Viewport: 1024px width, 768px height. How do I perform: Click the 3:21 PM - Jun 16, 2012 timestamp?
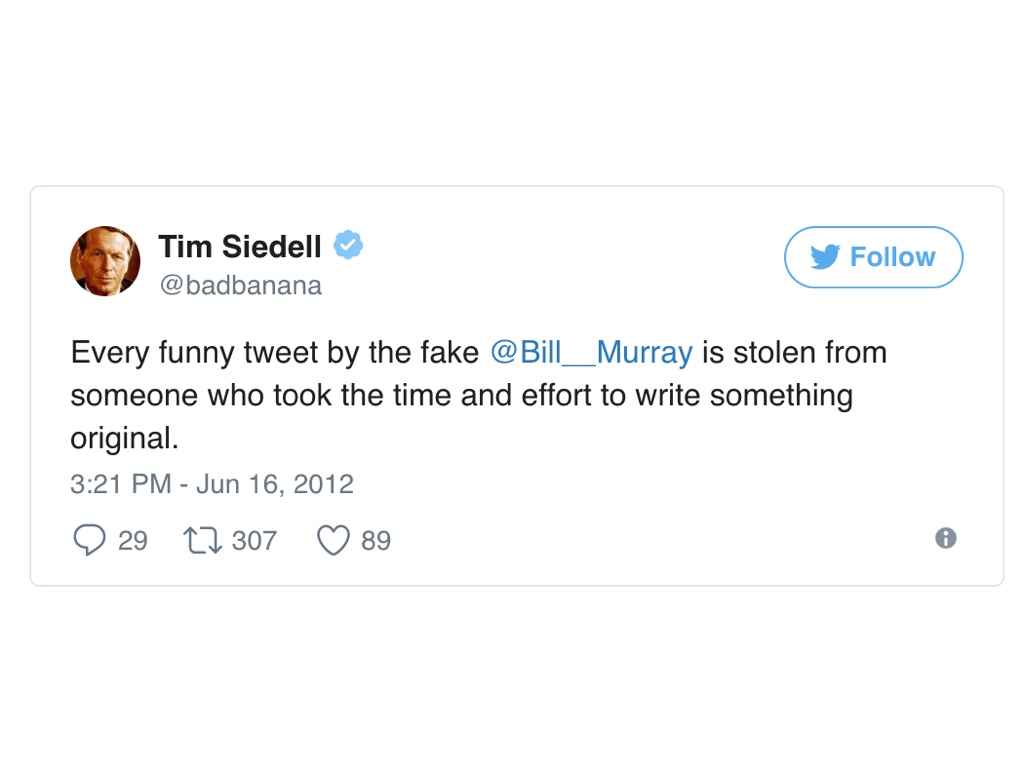[212, 485]
